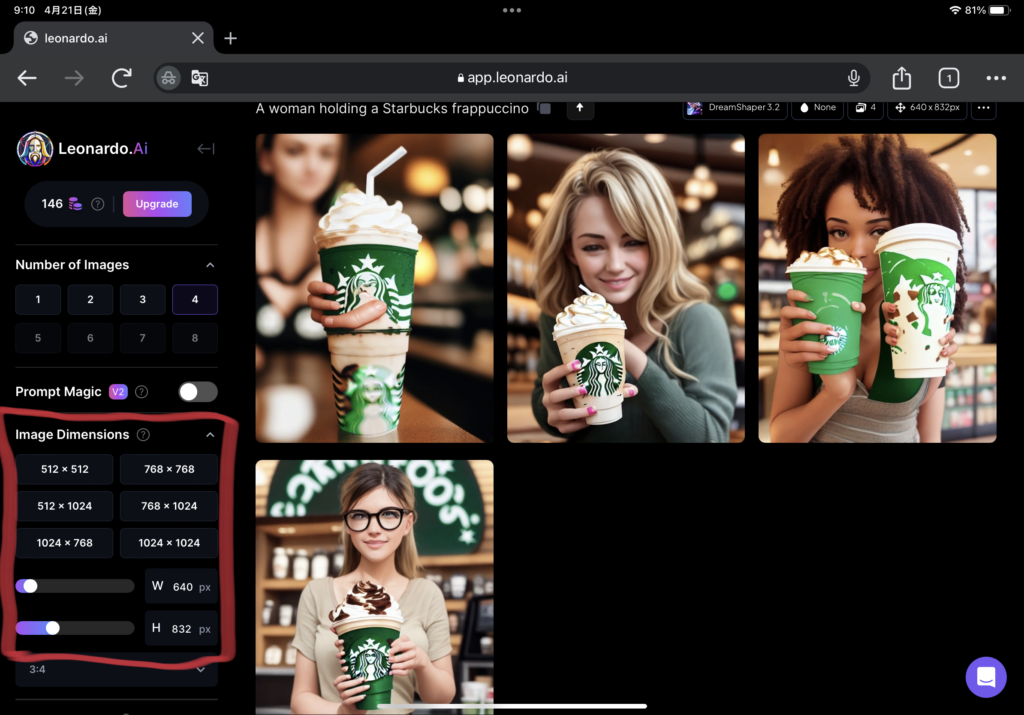Click the width slider handle
1024x715 pixels.
pos(30,586)
